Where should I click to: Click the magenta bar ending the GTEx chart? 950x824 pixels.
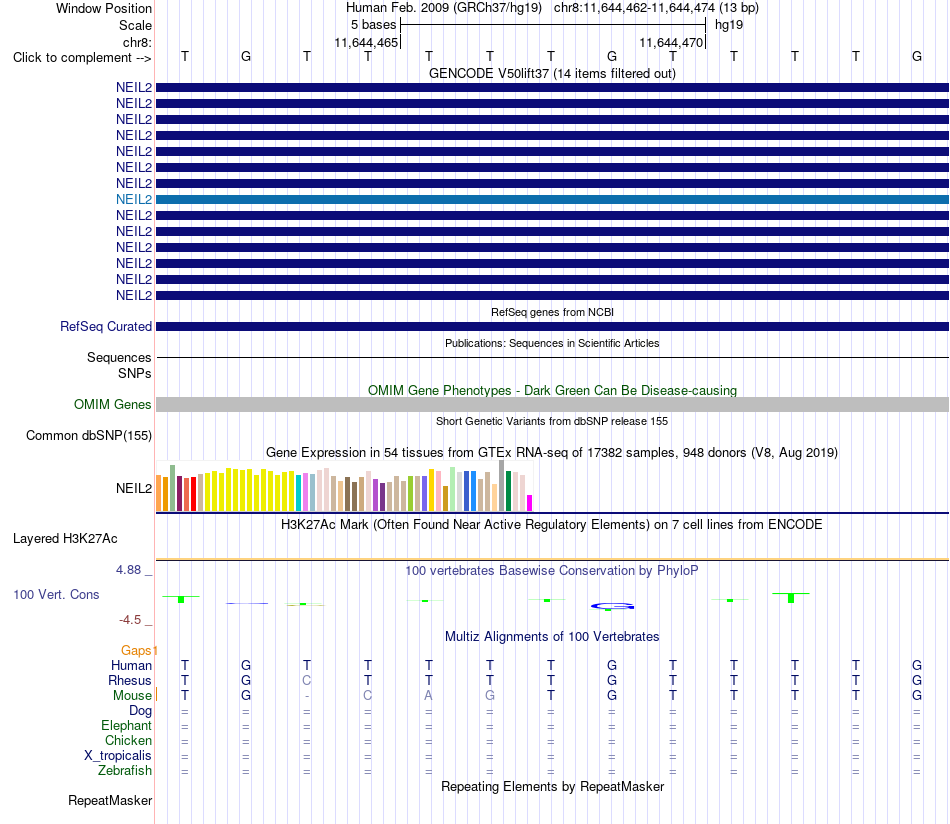(530, 503)
